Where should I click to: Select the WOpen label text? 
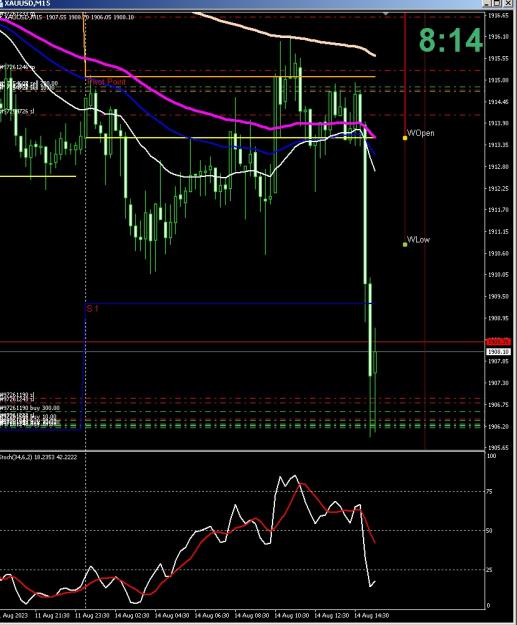[x=421, y=133]
